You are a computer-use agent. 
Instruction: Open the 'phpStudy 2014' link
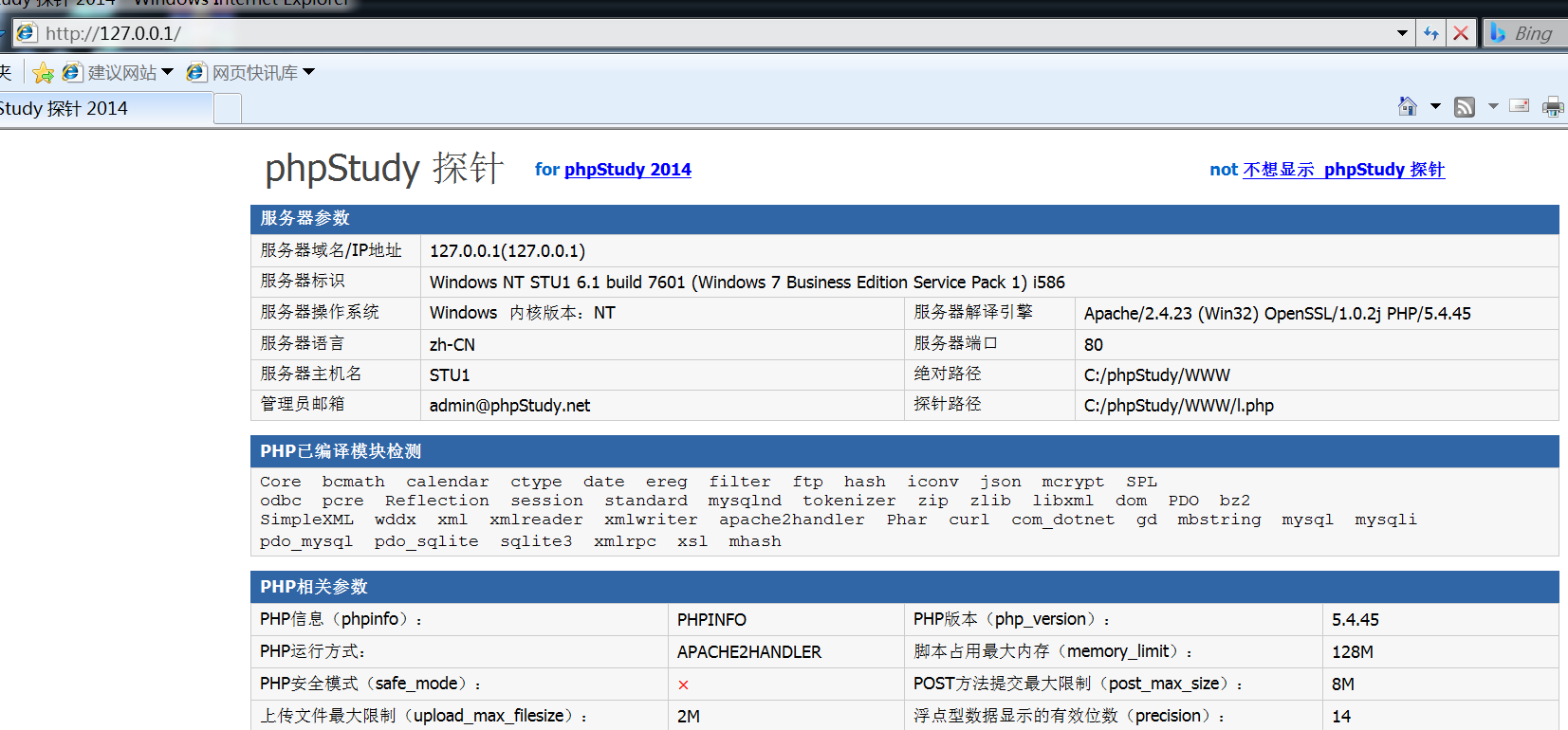click(x=628, y=170)
